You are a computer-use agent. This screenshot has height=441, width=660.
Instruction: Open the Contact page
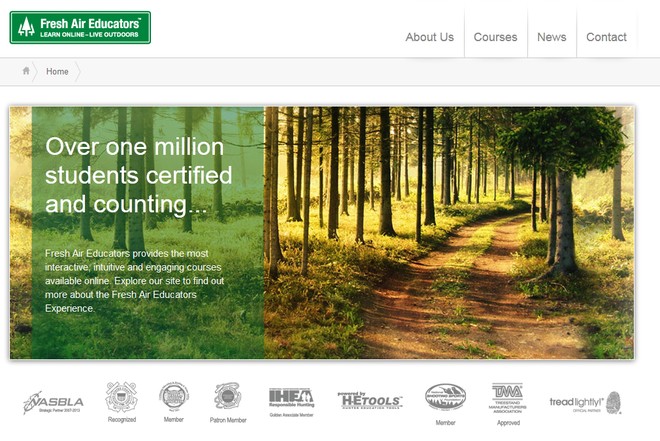click(606, 37)
